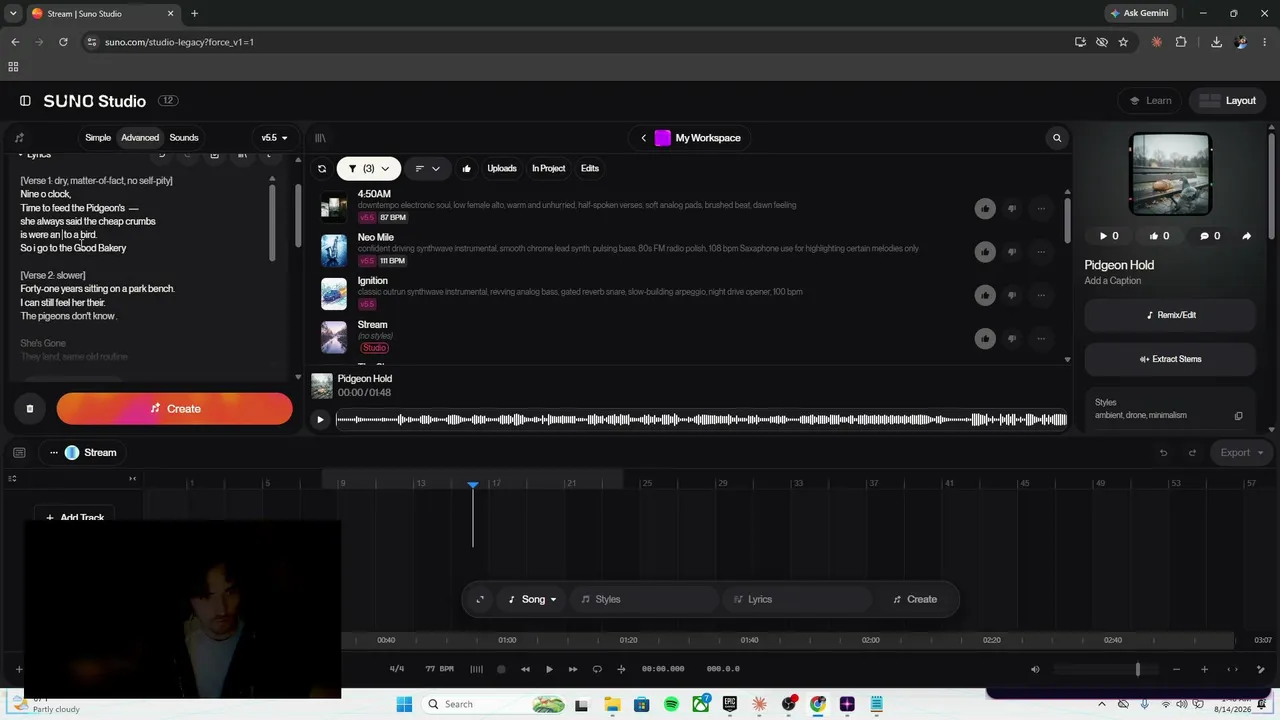Like the 4:50AM song

(x=985, y=208)
